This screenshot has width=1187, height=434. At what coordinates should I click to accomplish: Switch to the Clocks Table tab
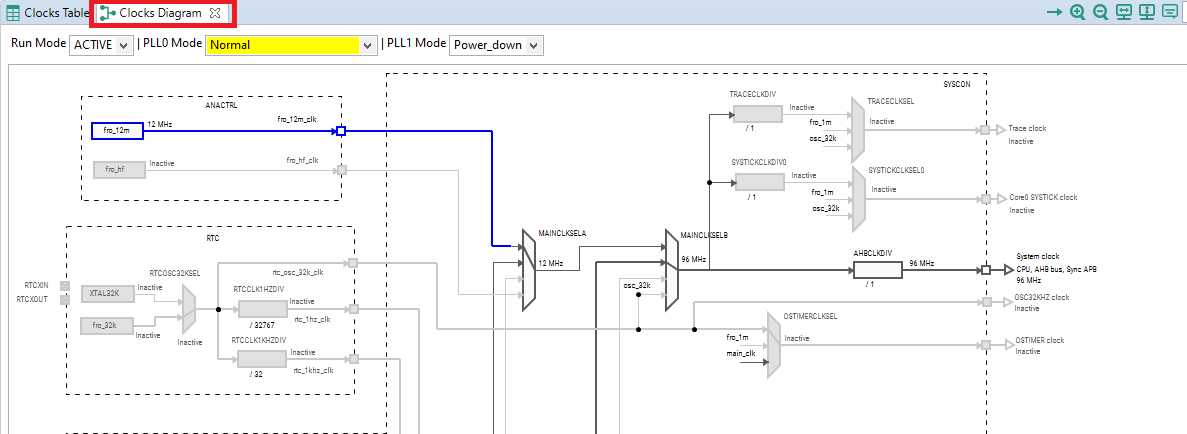tap(47, 14)
